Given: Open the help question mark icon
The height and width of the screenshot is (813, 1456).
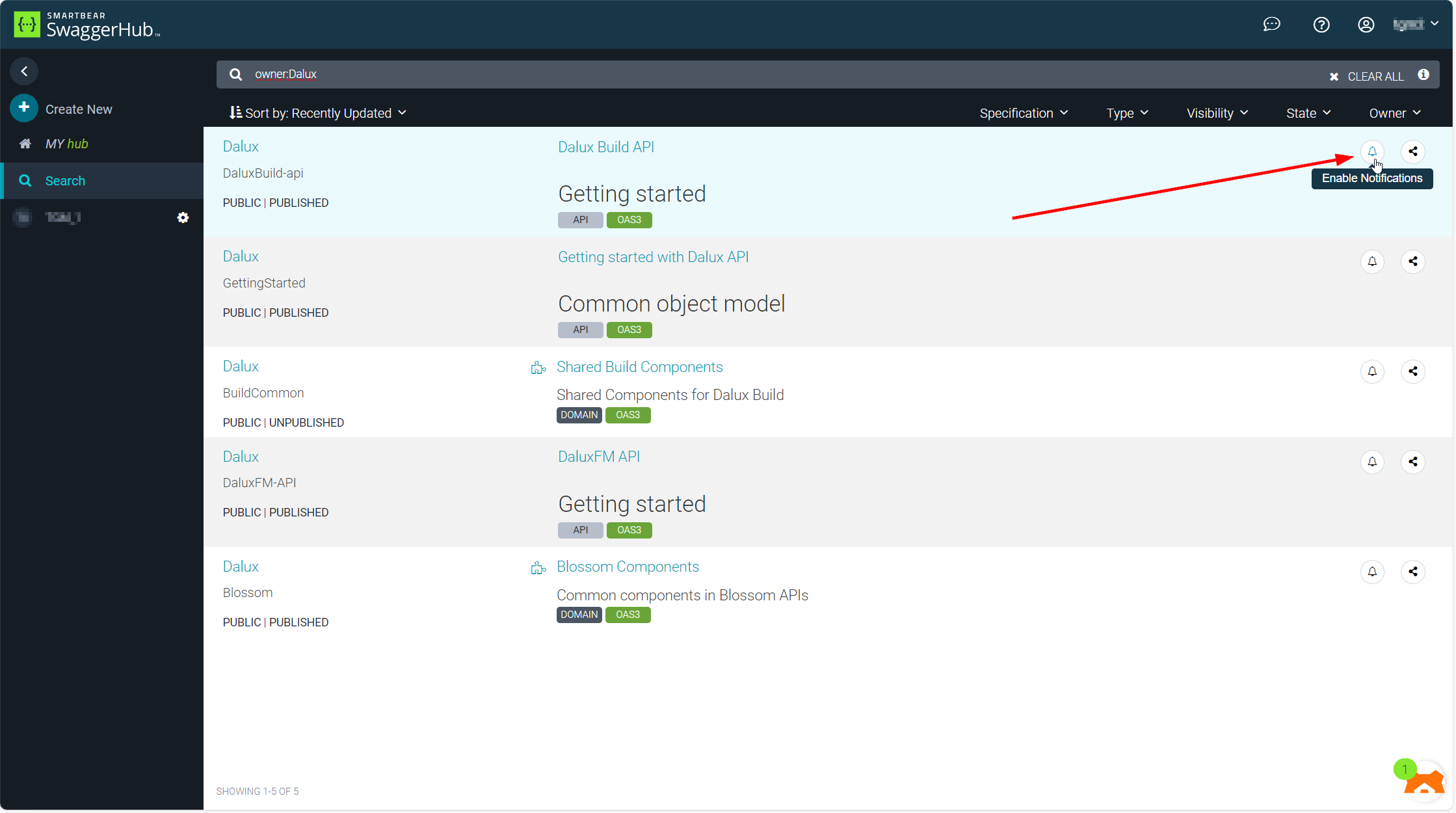Looking at the screenshot, I should pyautogui.click(x=1321, y=25).
